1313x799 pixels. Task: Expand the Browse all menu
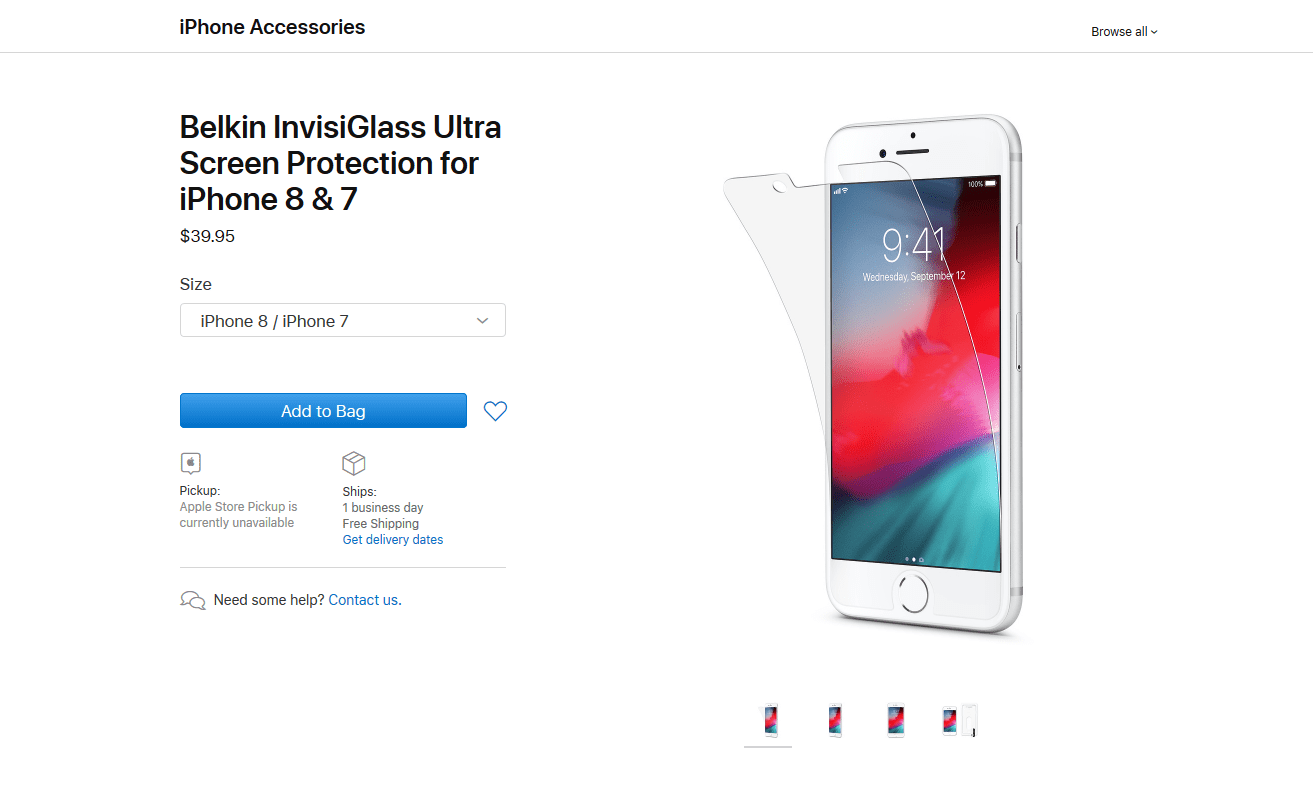tap(1124, 32)
